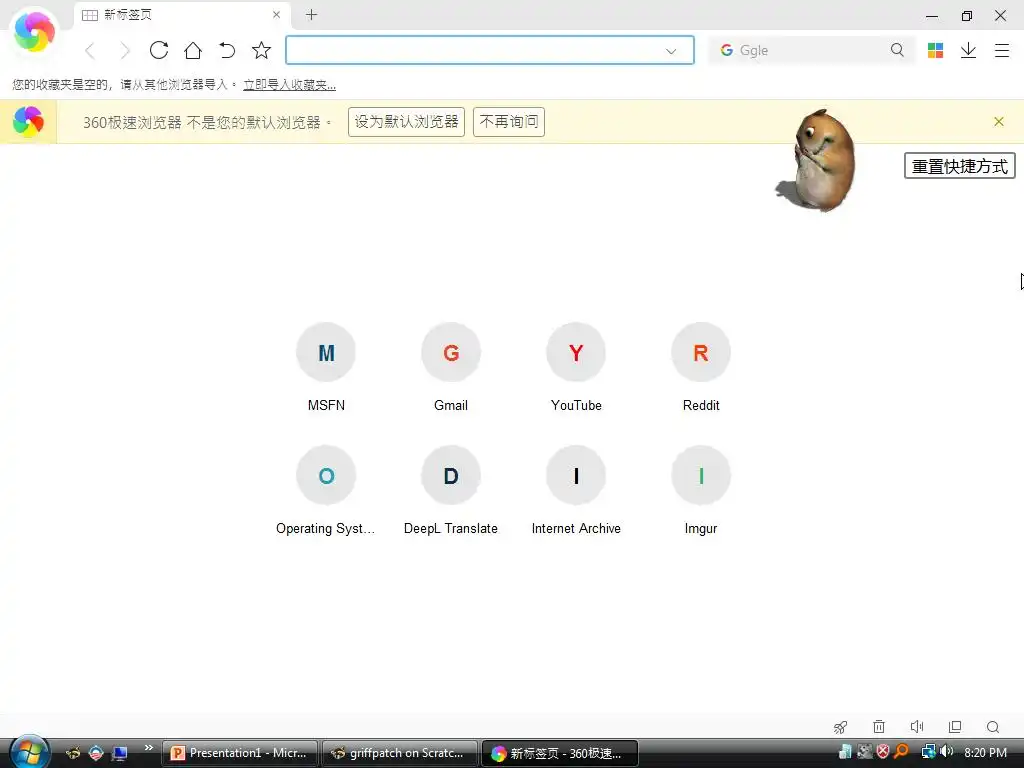Click the Google logo in search box

[726, 50]
